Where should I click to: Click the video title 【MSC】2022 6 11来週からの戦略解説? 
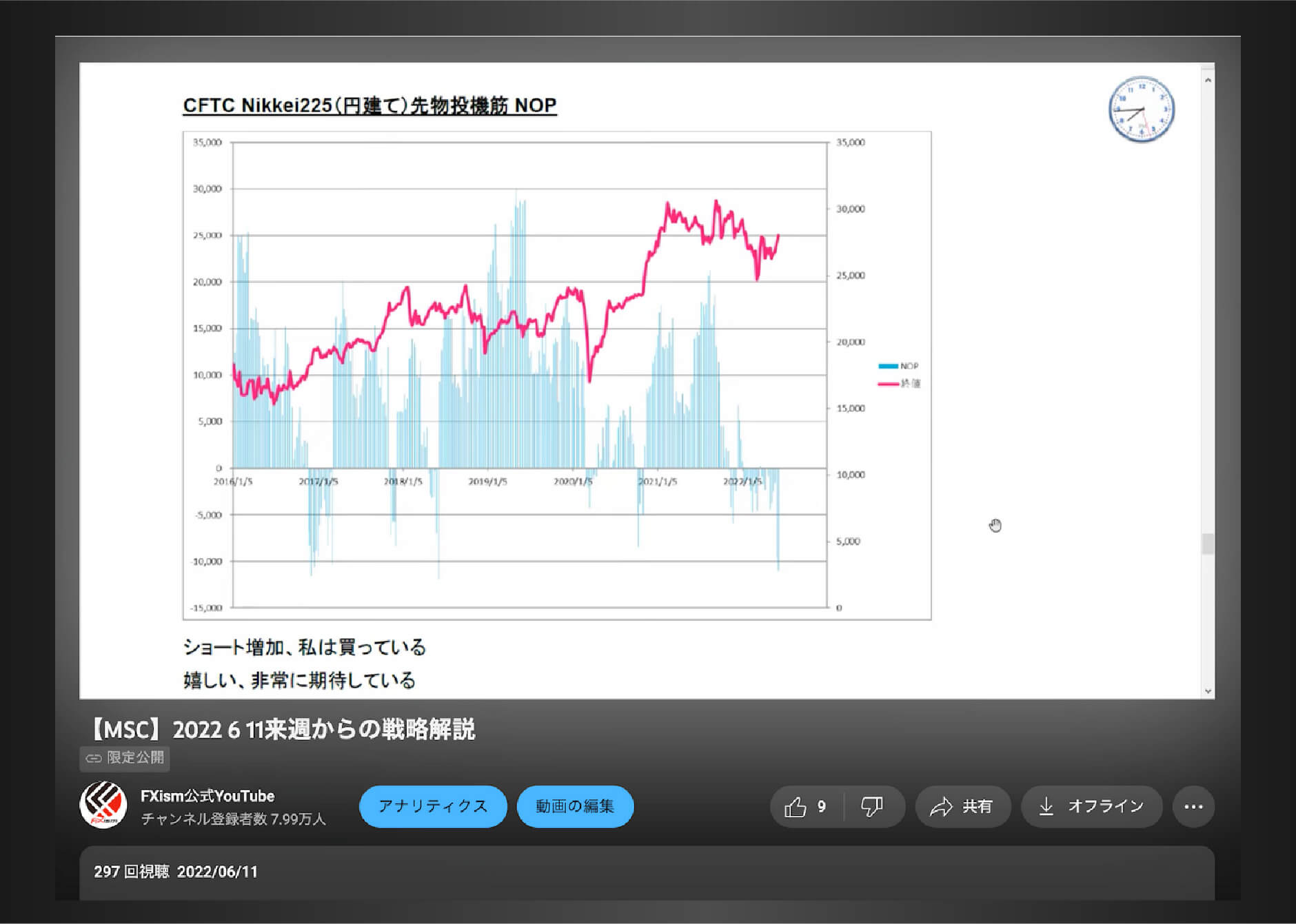(281, 729)
